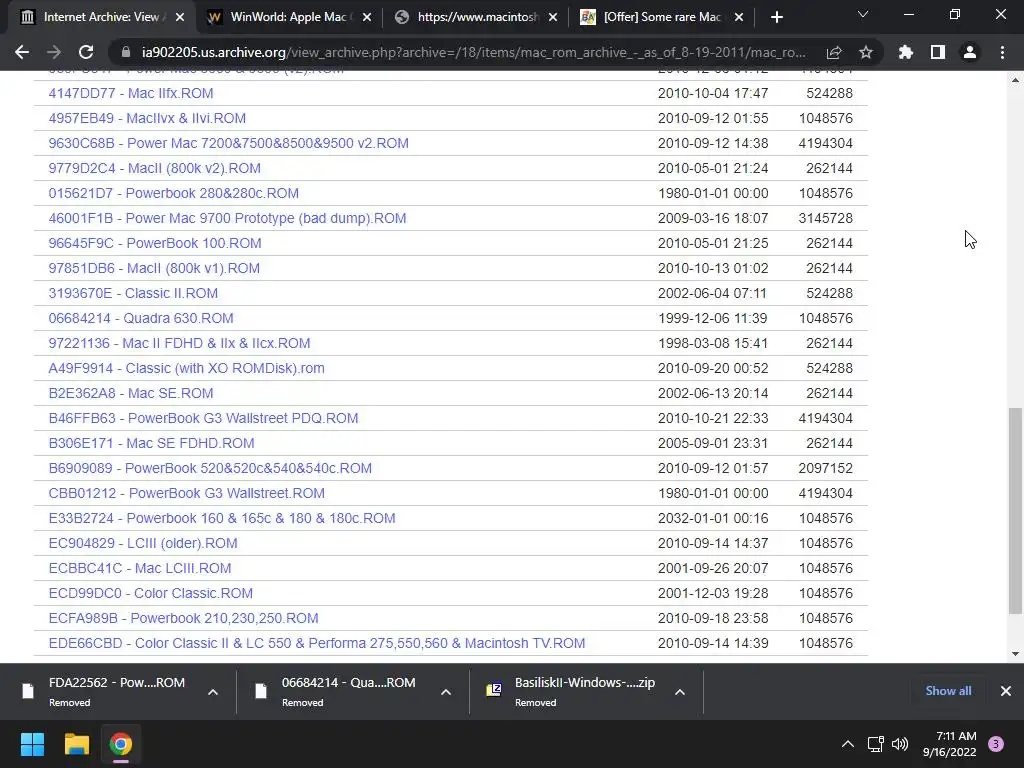
Task: Close the Internet Archive tab
Action: point(180,18)
